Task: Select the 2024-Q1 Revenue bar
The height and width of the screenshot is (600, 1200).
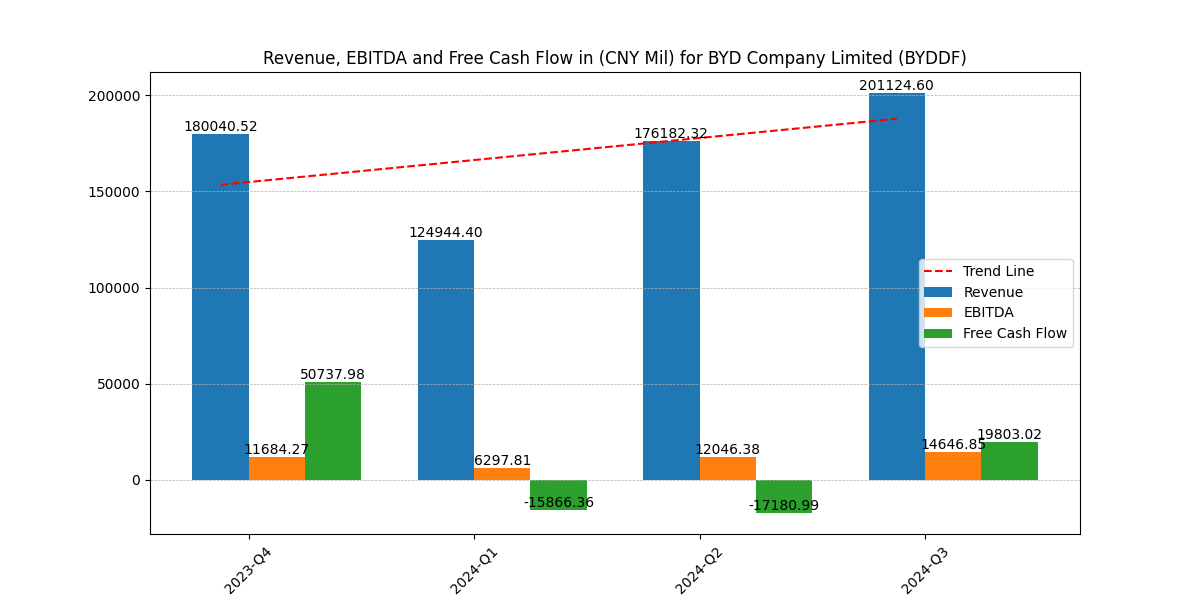Action: (446, 360)
